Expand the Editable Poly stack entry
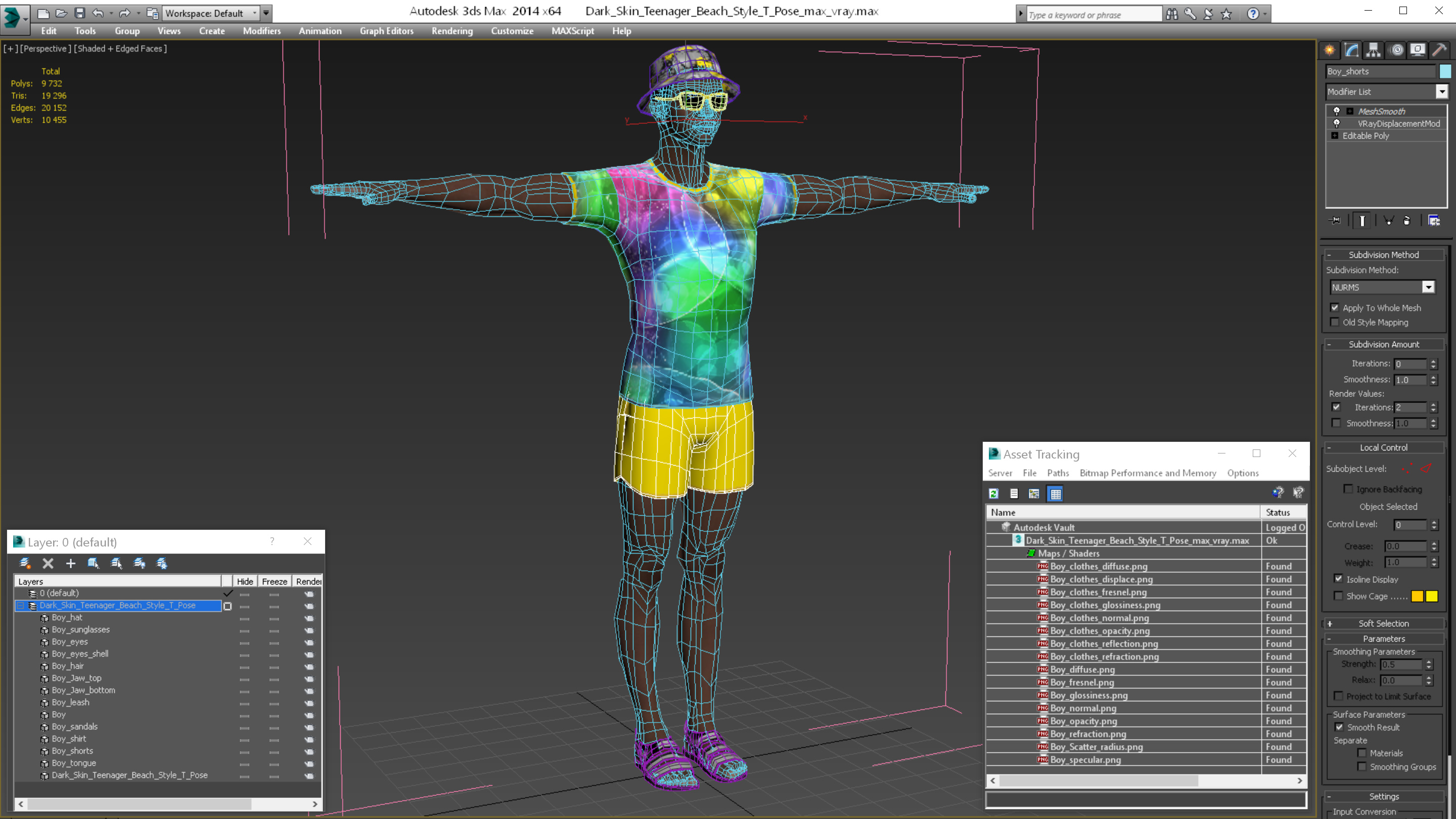1456x819 pixels. pos(1335,135)
